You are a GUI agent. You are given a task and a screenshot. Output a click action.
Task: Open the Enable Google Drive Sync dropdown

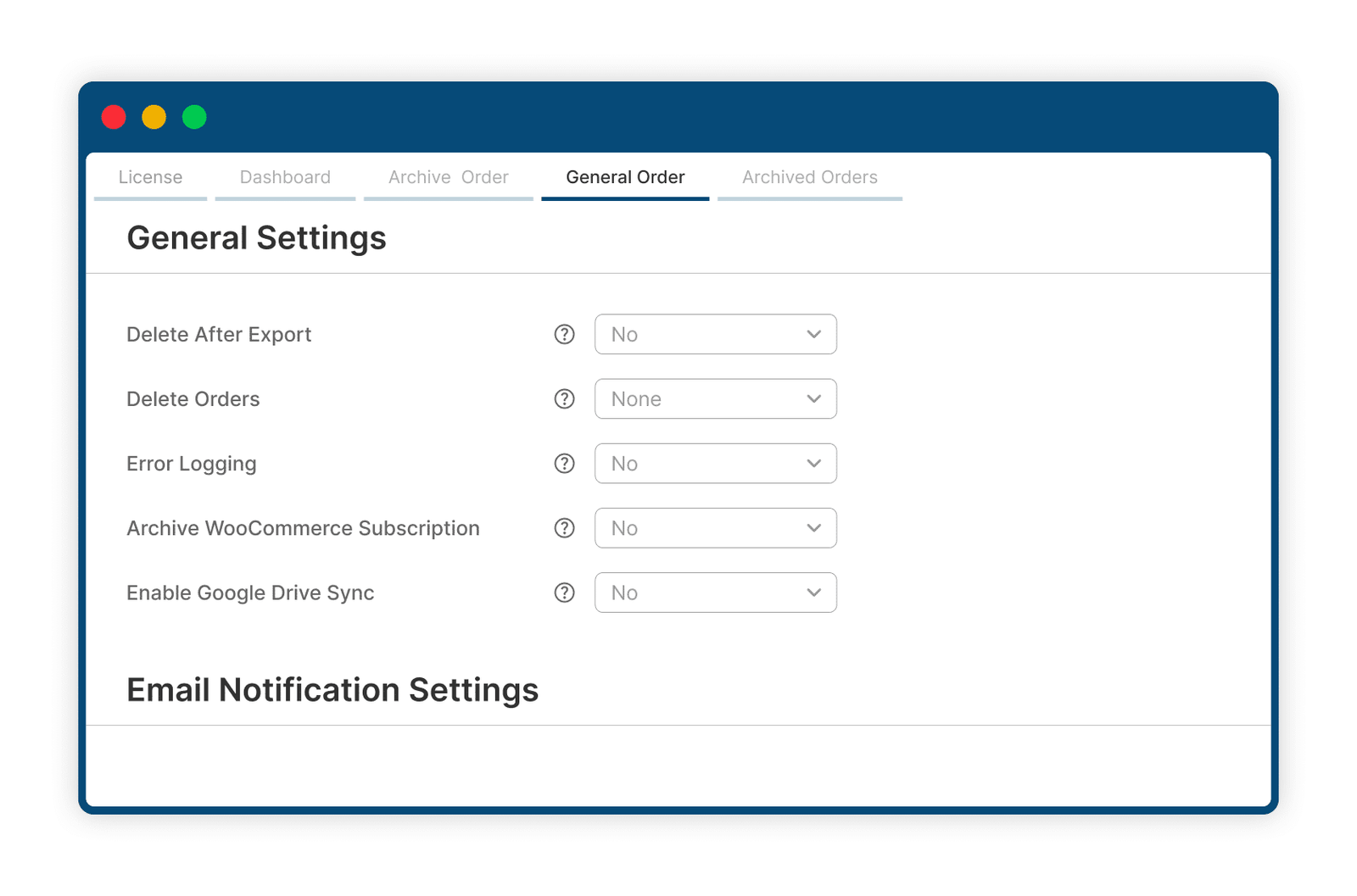click(716, 593)
